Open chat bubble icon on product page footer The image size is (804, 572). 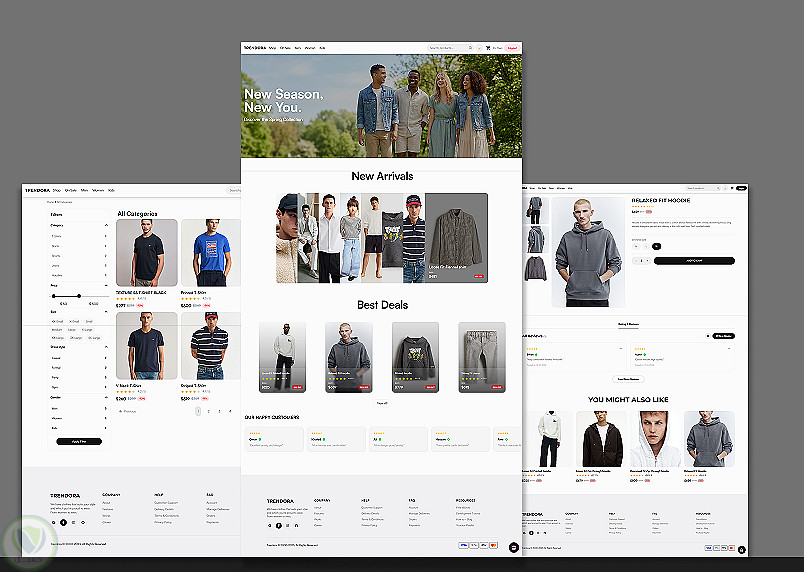[742, 550]
